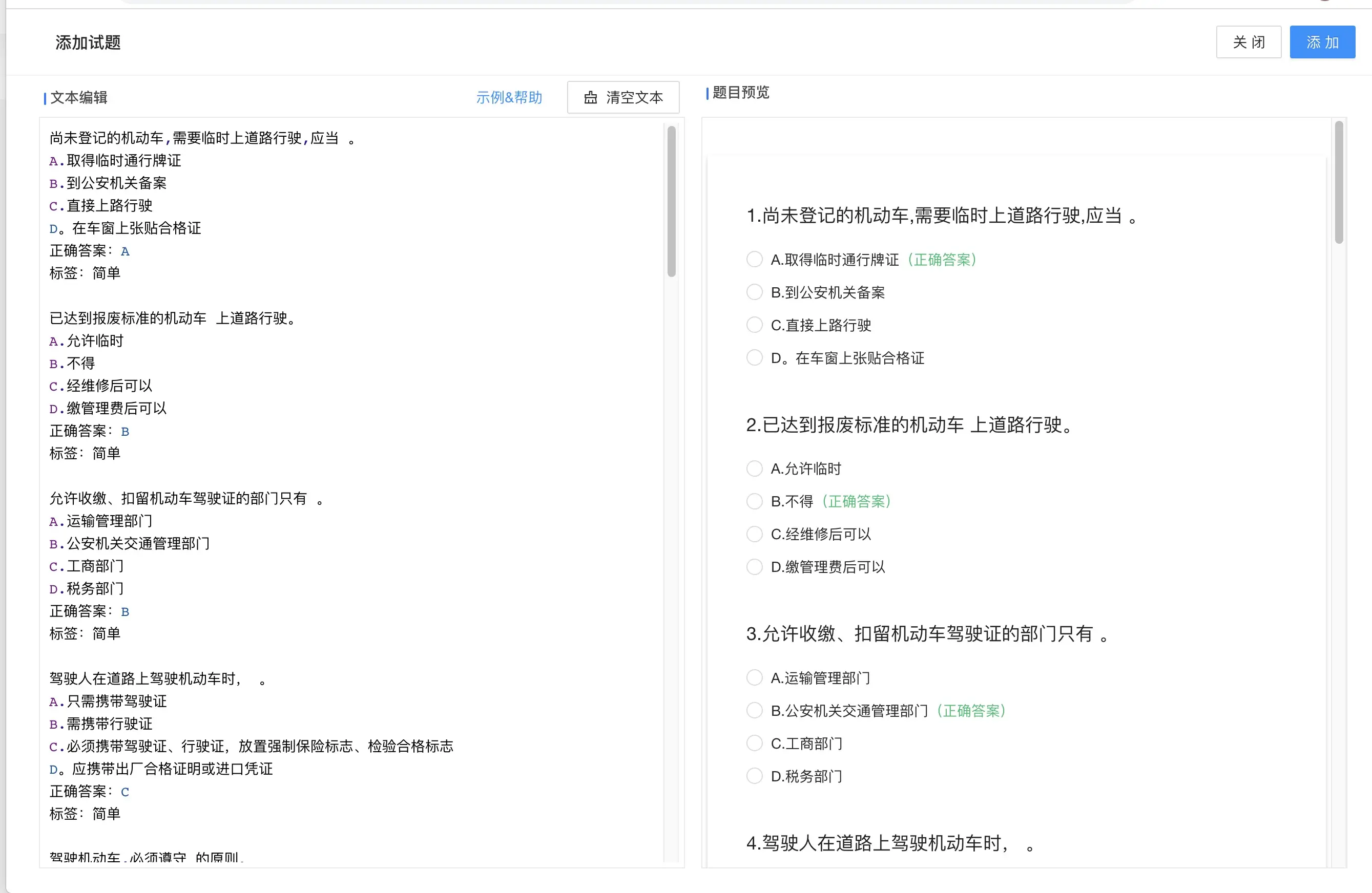Select option C.直接上路行驶 in question 1
The image size is (1372, 893).
tap(754, 324)
